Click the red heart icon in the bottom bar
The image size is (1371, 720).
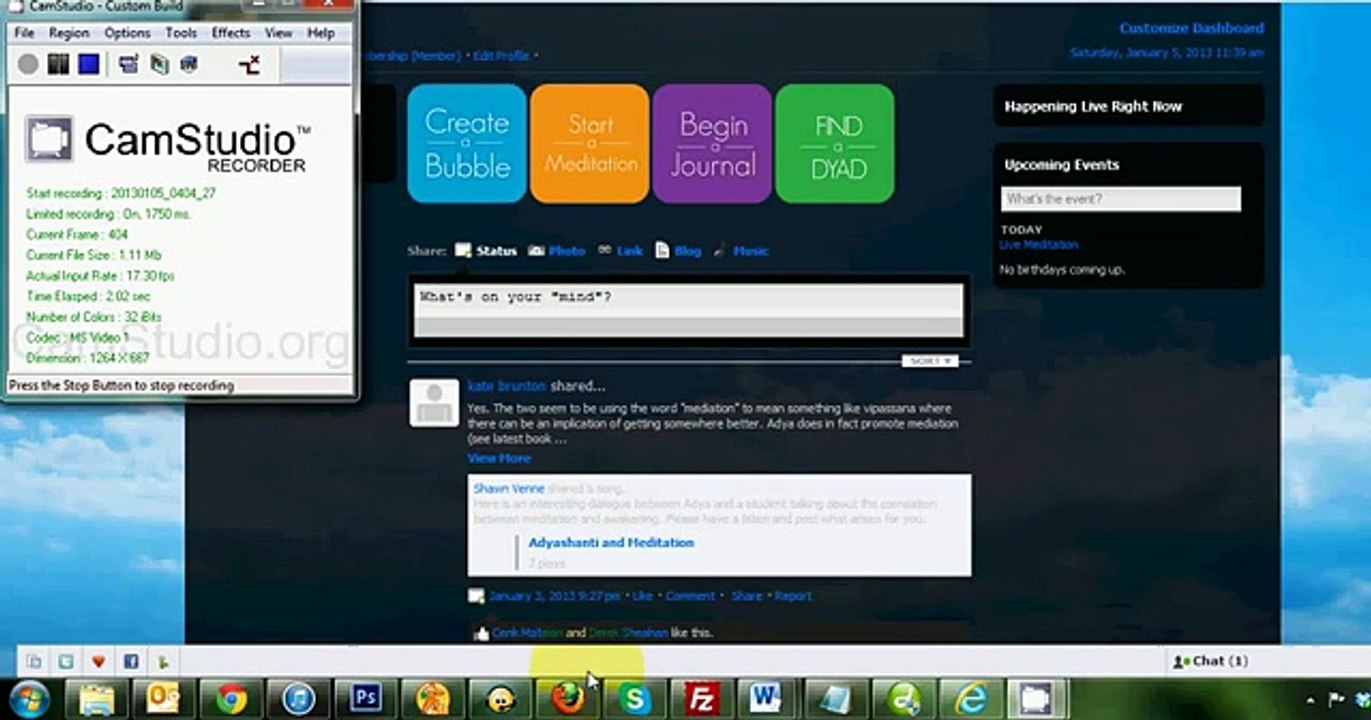98,661
